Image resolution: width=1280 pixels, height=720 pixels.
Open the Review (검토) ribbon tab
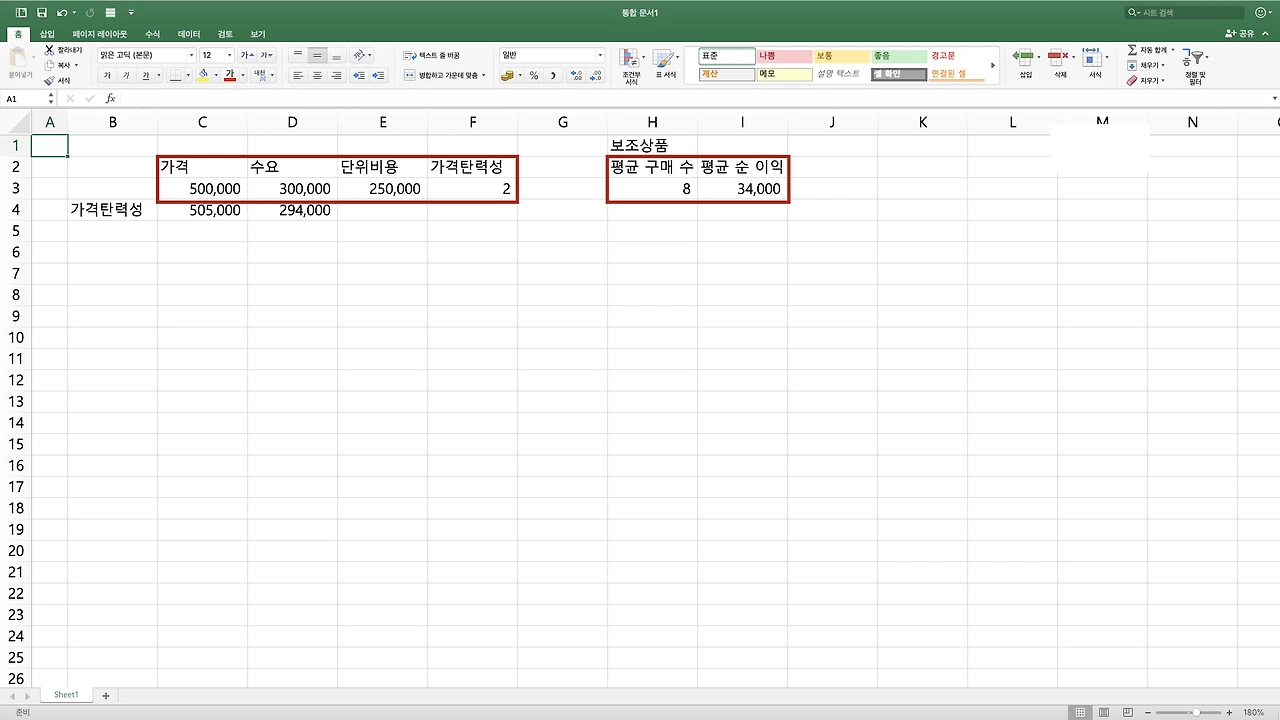226,34
